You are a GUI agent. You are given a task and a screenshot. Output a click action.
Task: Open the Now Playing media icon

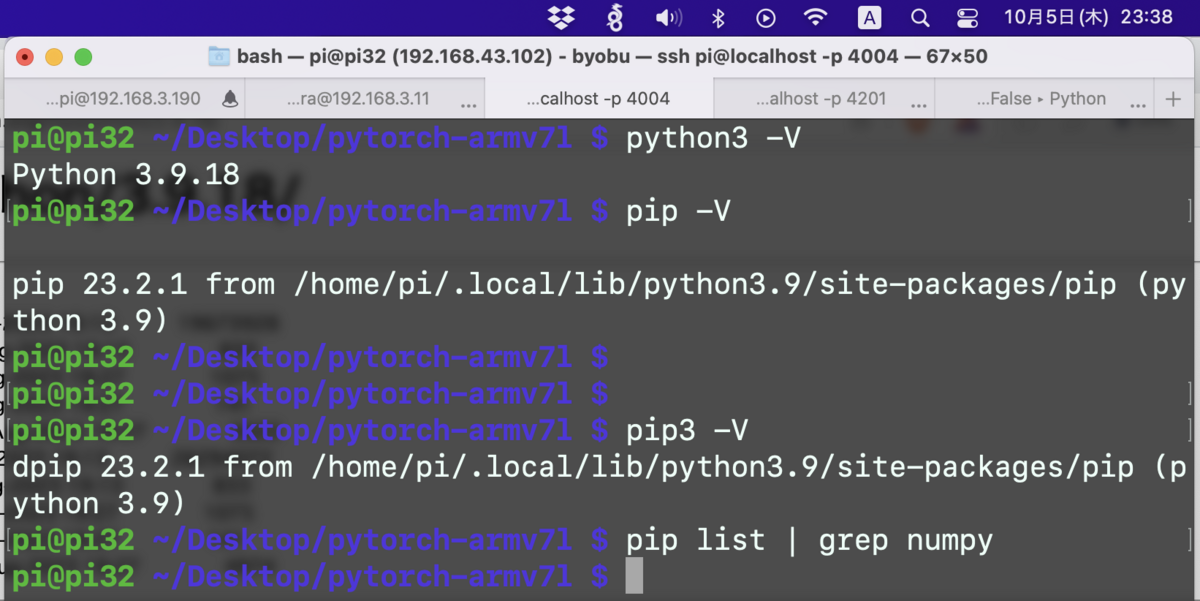pos(766,17)
